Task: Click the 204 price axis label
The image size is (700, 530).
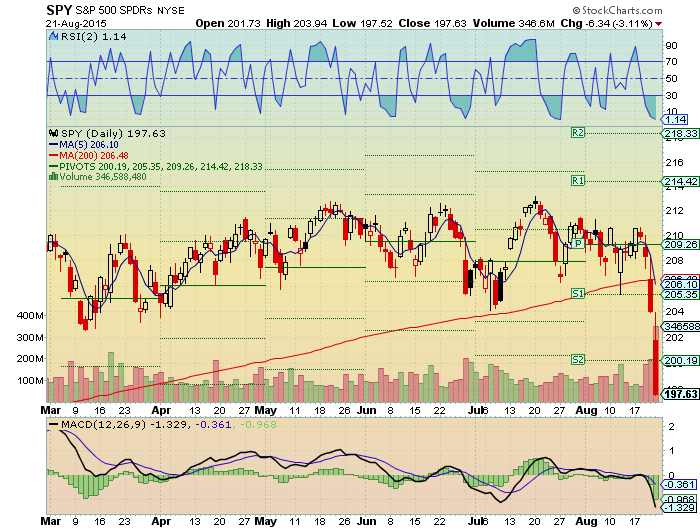Action: [674, 311]
